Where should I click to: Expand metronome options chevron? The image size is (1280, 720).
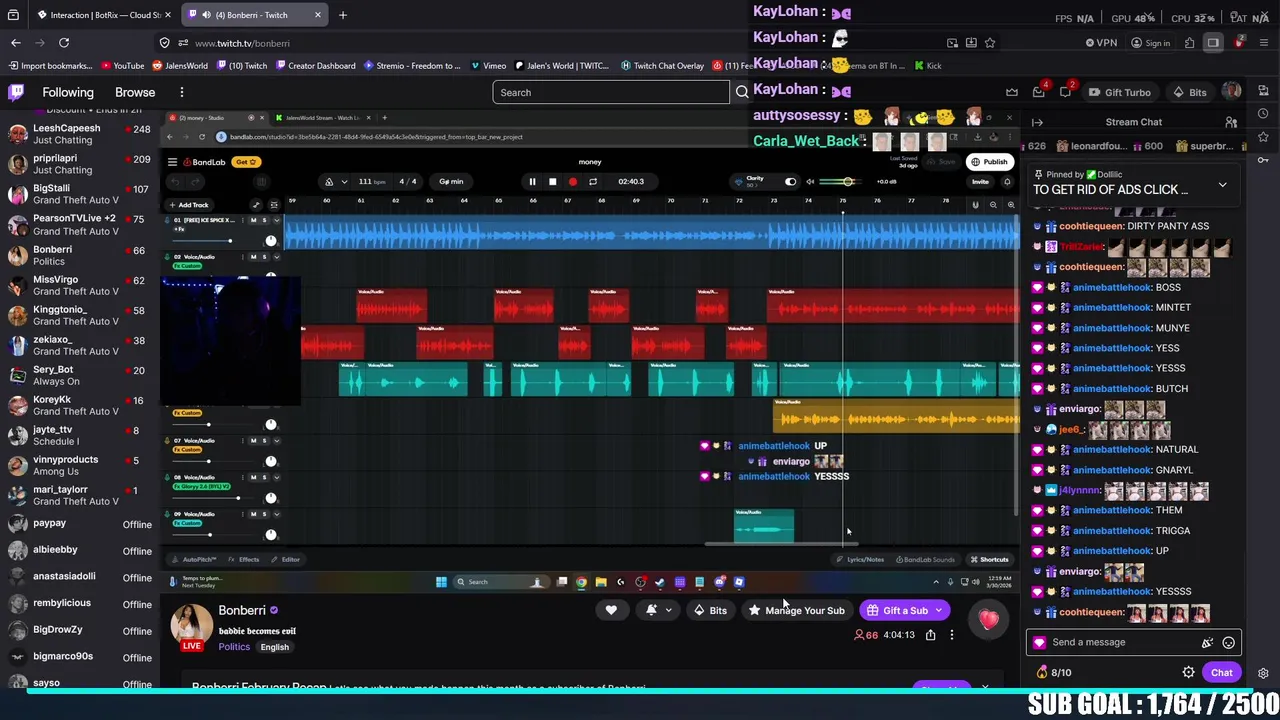(x=344, y=181)
